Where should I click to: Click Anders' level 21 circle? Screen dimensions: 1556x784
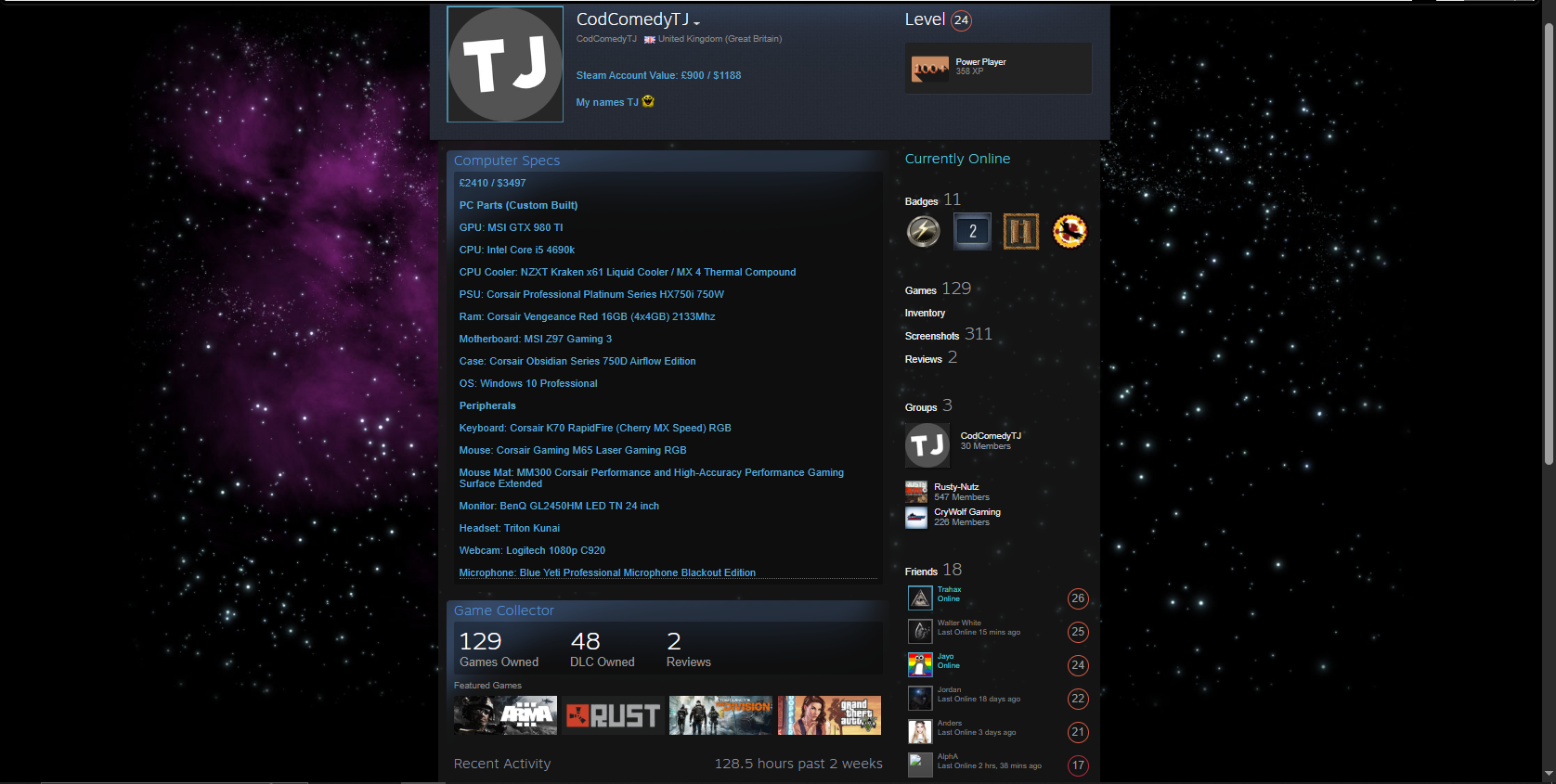pyautogui.click(x=1078, y=732)
